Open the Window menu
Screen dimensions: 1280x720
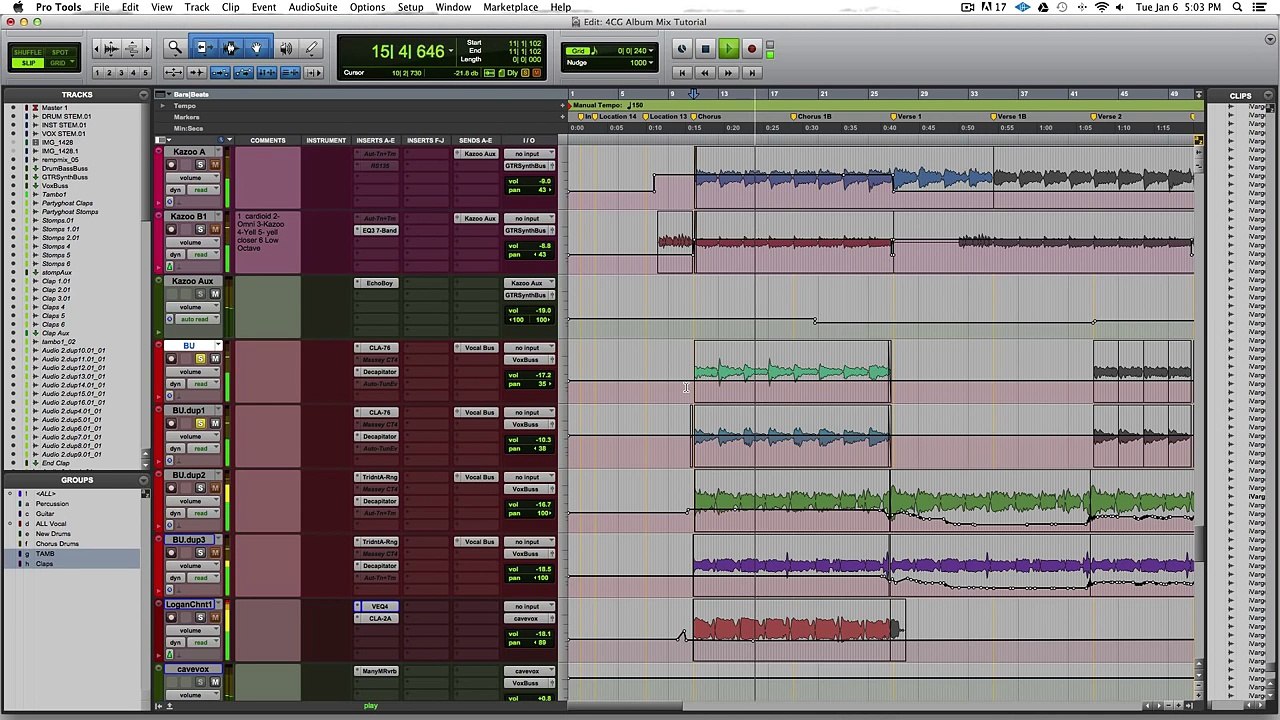tap(453, 7)
